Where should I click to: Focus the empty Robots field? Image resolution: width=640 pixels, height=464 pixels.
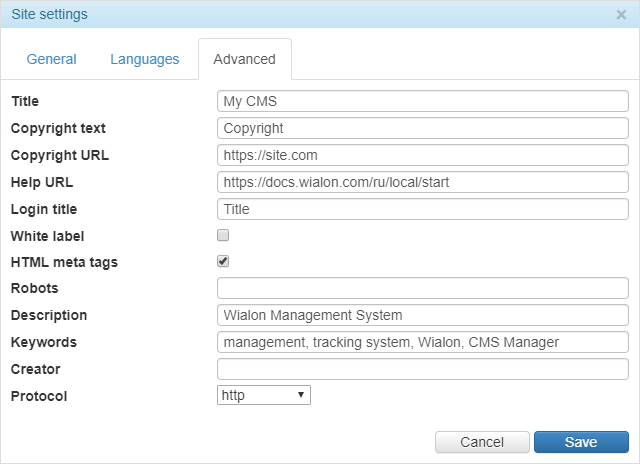click(x=422, y=288)
